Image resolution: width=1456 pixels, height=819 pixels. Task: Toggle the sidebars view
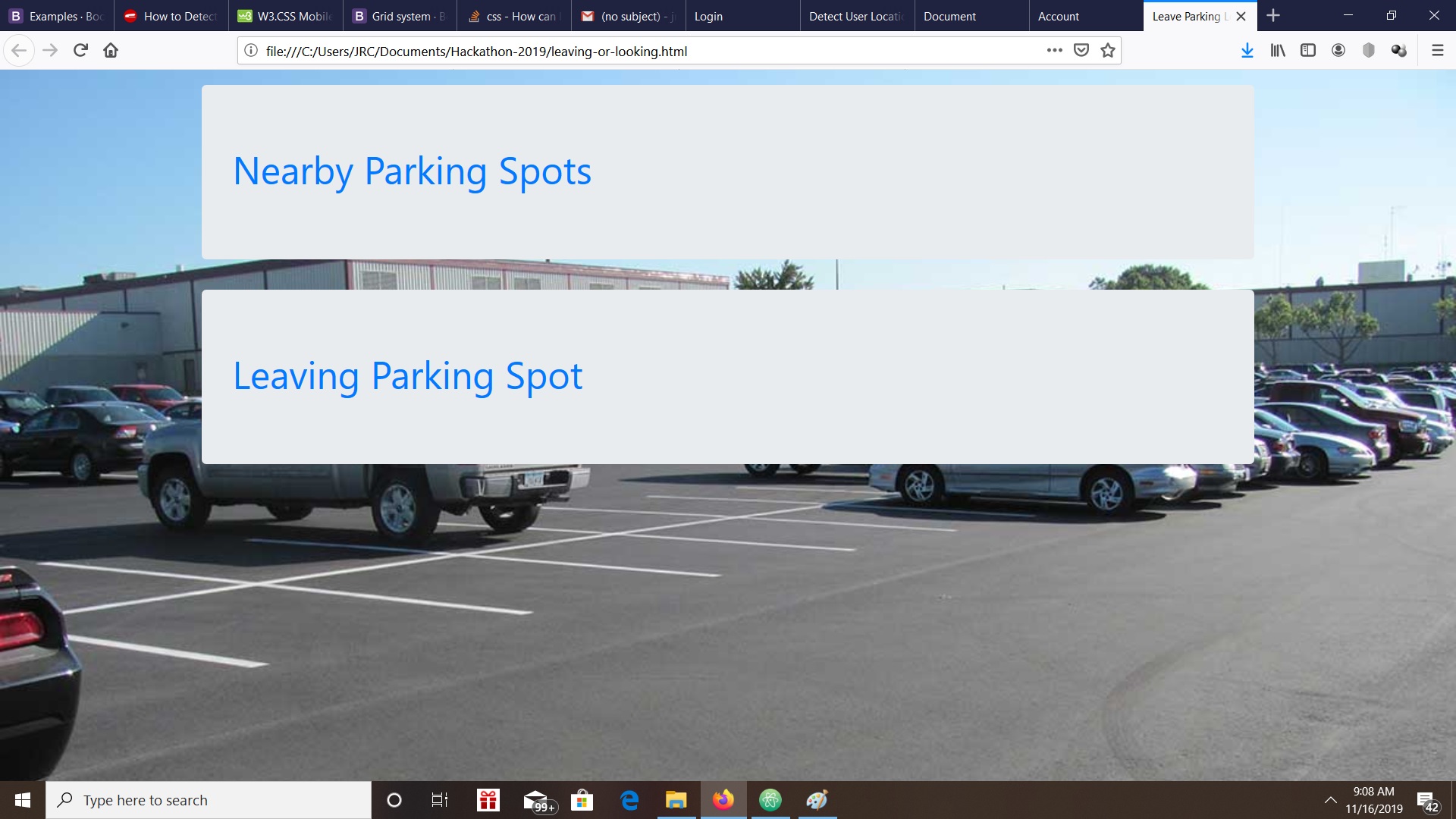point(1308,51)
